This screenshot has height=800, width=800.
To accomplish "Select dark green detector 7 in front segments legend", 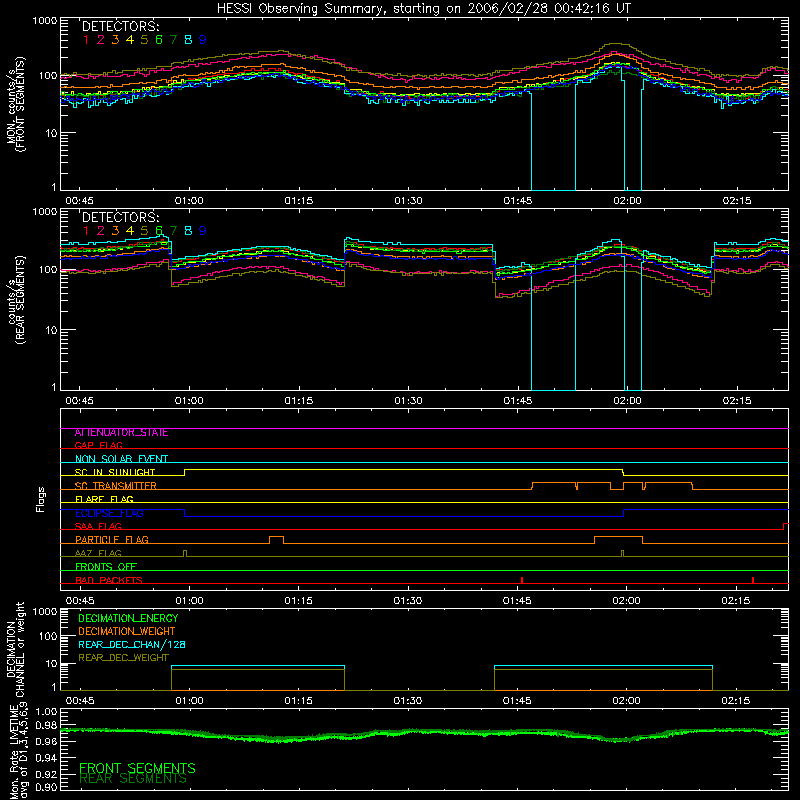I will [x=173, y=40].
